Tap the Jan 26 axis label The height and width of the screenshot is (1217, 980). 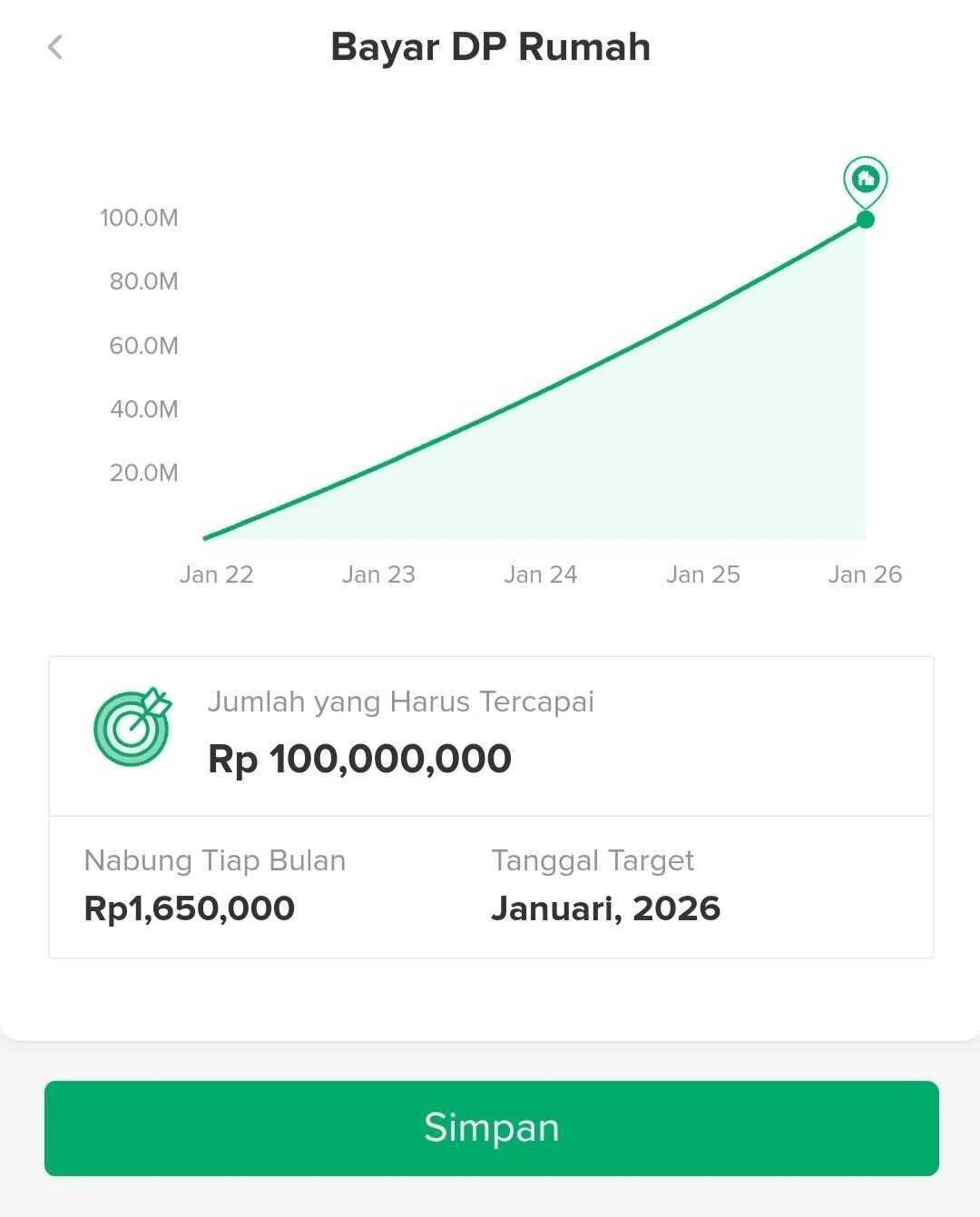865,574
